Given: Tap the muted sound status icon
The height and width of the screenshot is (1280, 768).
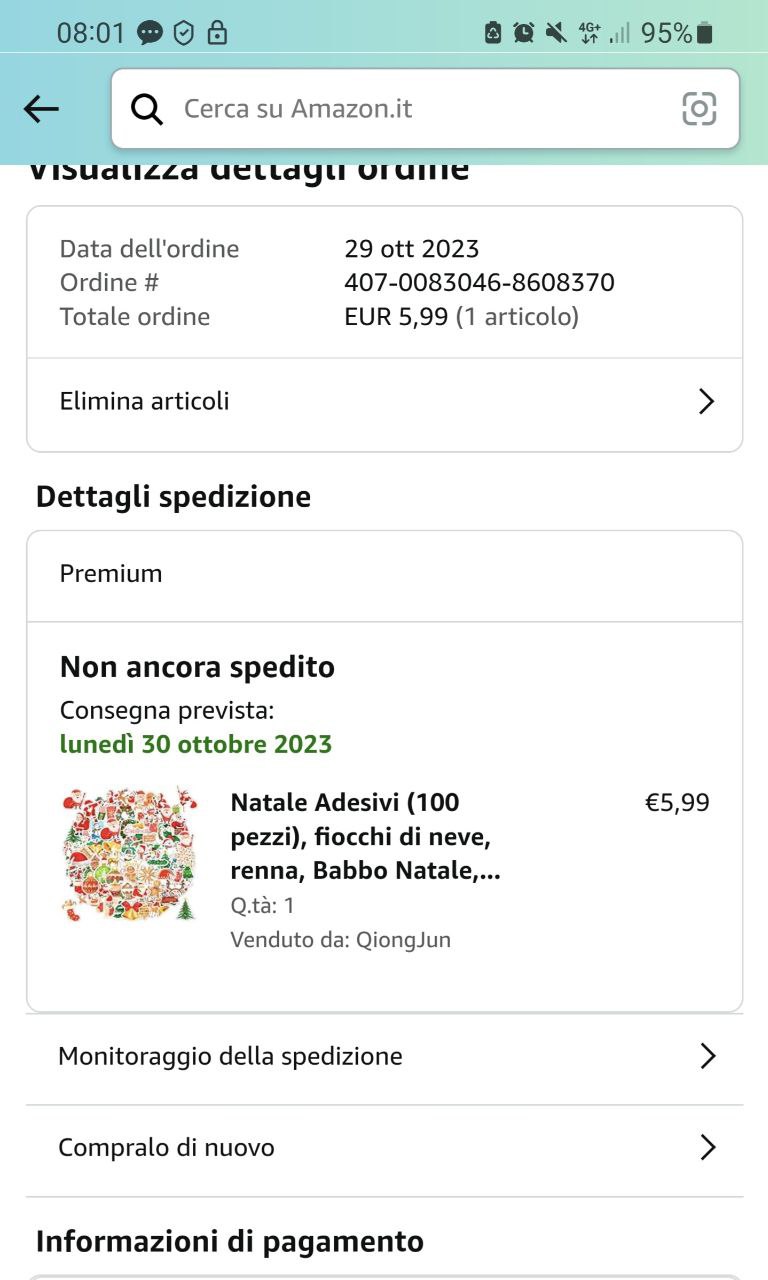Looking at the screenshot, I should 556,33.
